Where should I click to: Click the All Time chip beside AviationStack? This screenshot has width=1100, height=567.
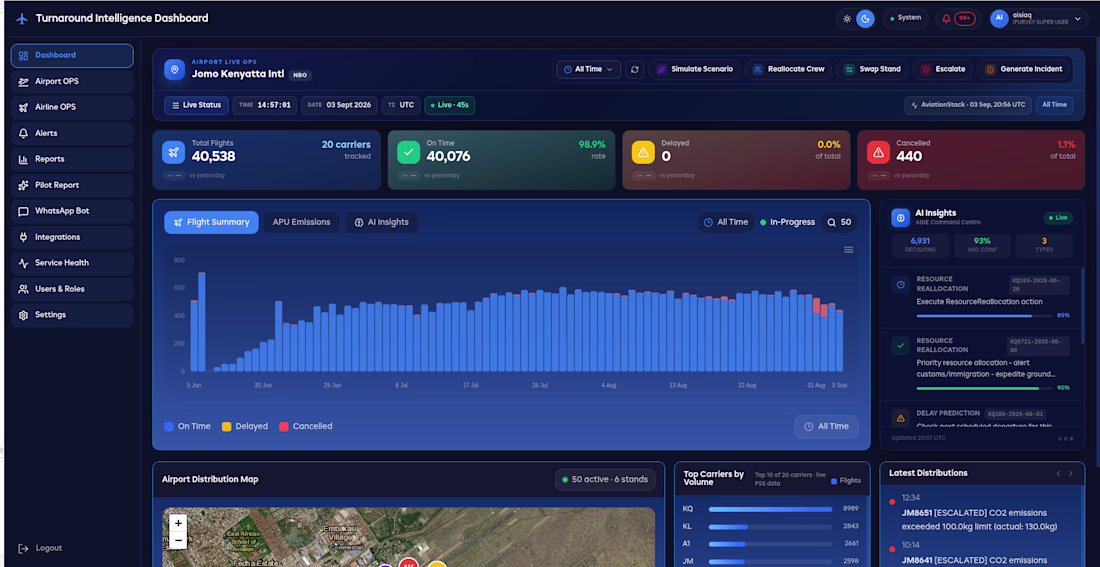click(1054, 105)
